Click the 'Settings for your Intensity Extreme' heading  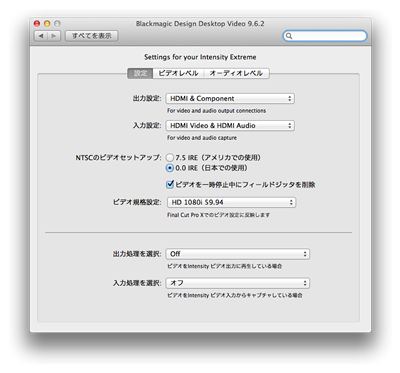click(200, 57)
